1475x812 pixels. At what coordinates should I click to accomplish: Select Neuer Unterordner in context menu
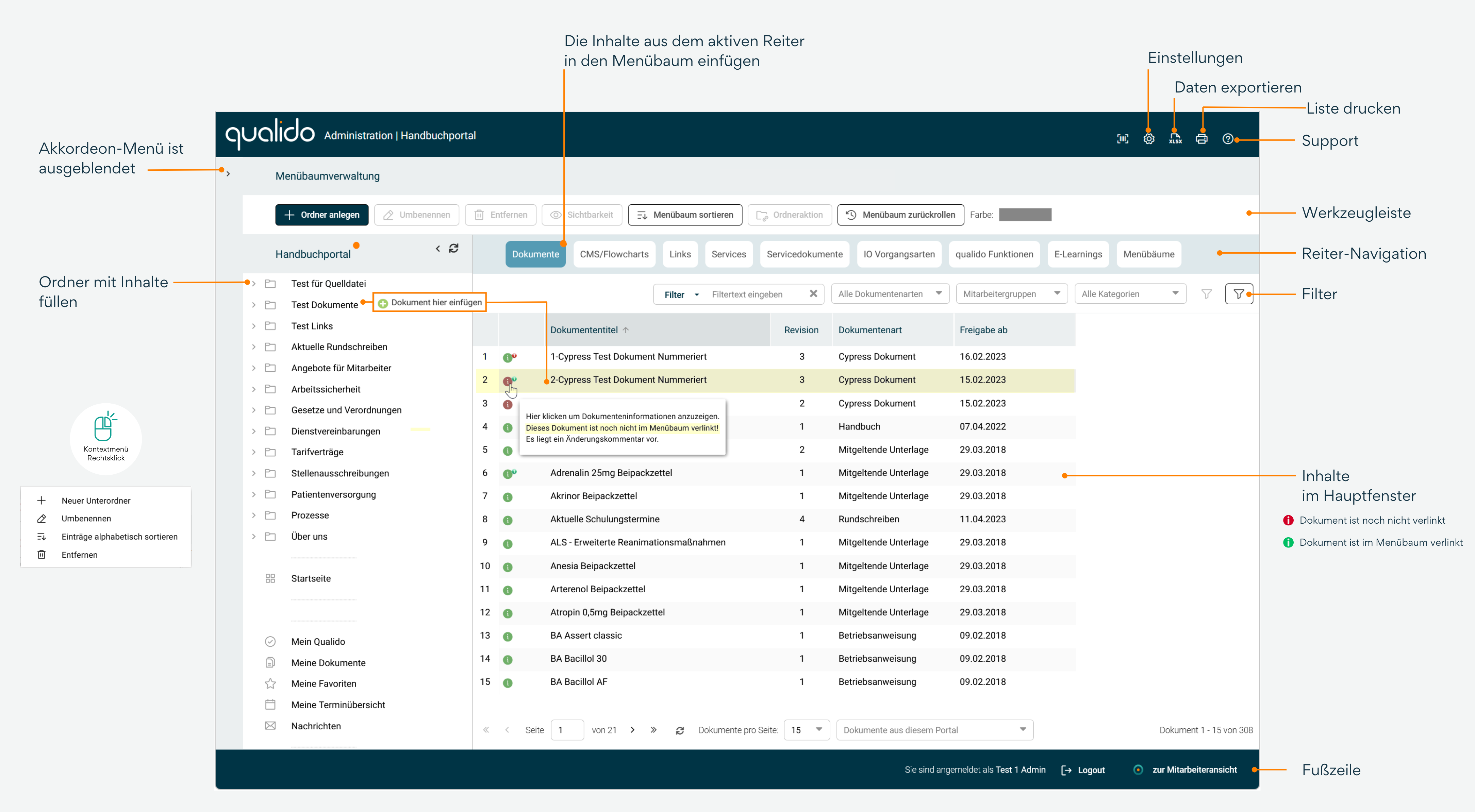tap(96, 501)
